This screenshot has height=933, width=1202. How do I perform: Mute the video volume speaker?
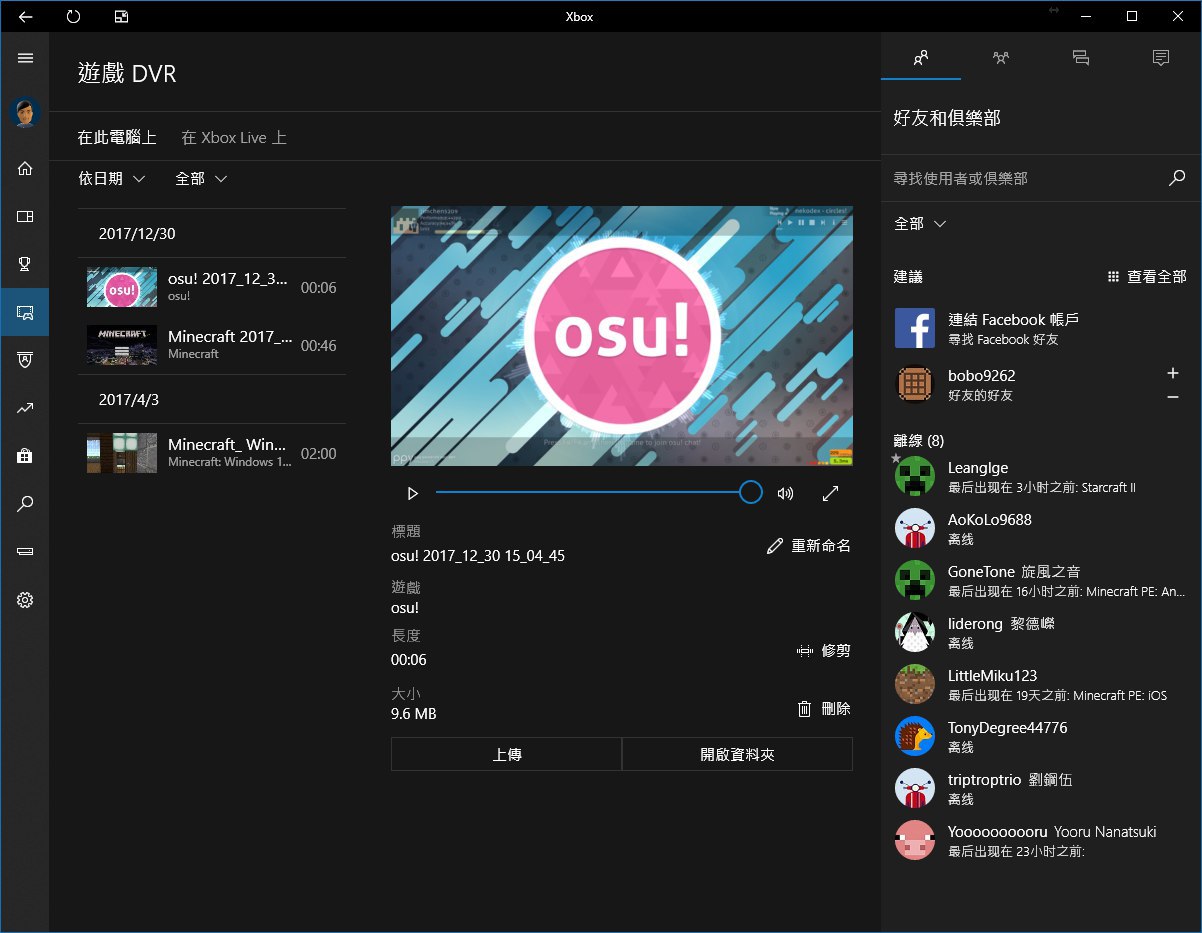tap(786, 493)
